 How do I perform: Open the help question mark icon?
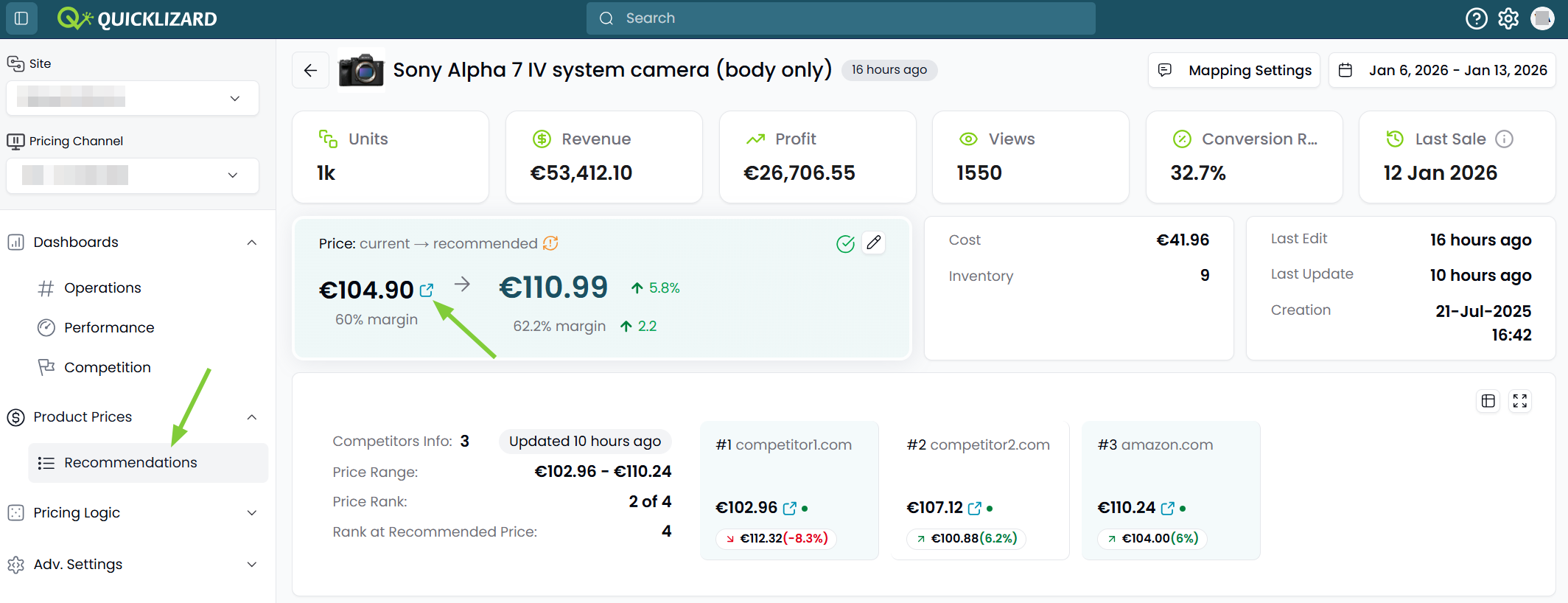[1476, 18]
